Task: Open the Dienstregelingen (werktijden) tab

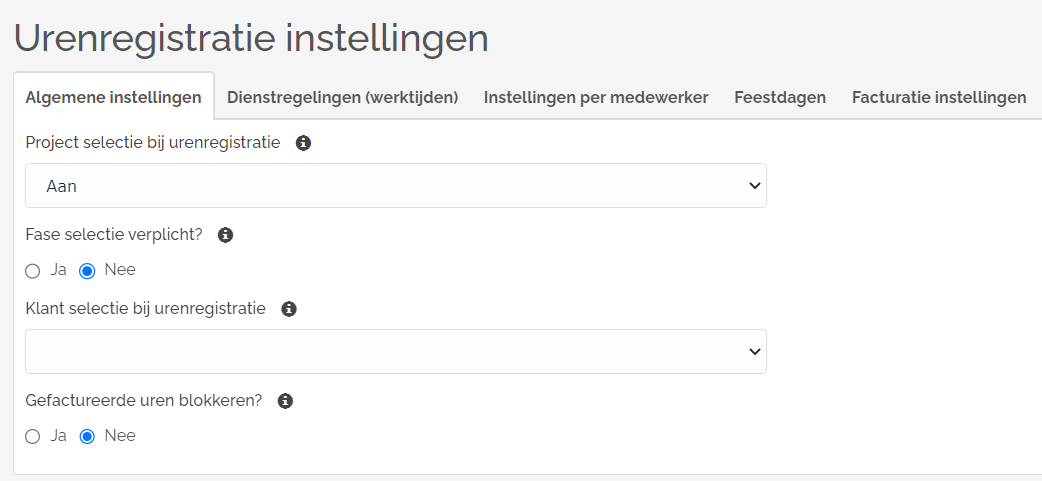Action: pos(342,97)
